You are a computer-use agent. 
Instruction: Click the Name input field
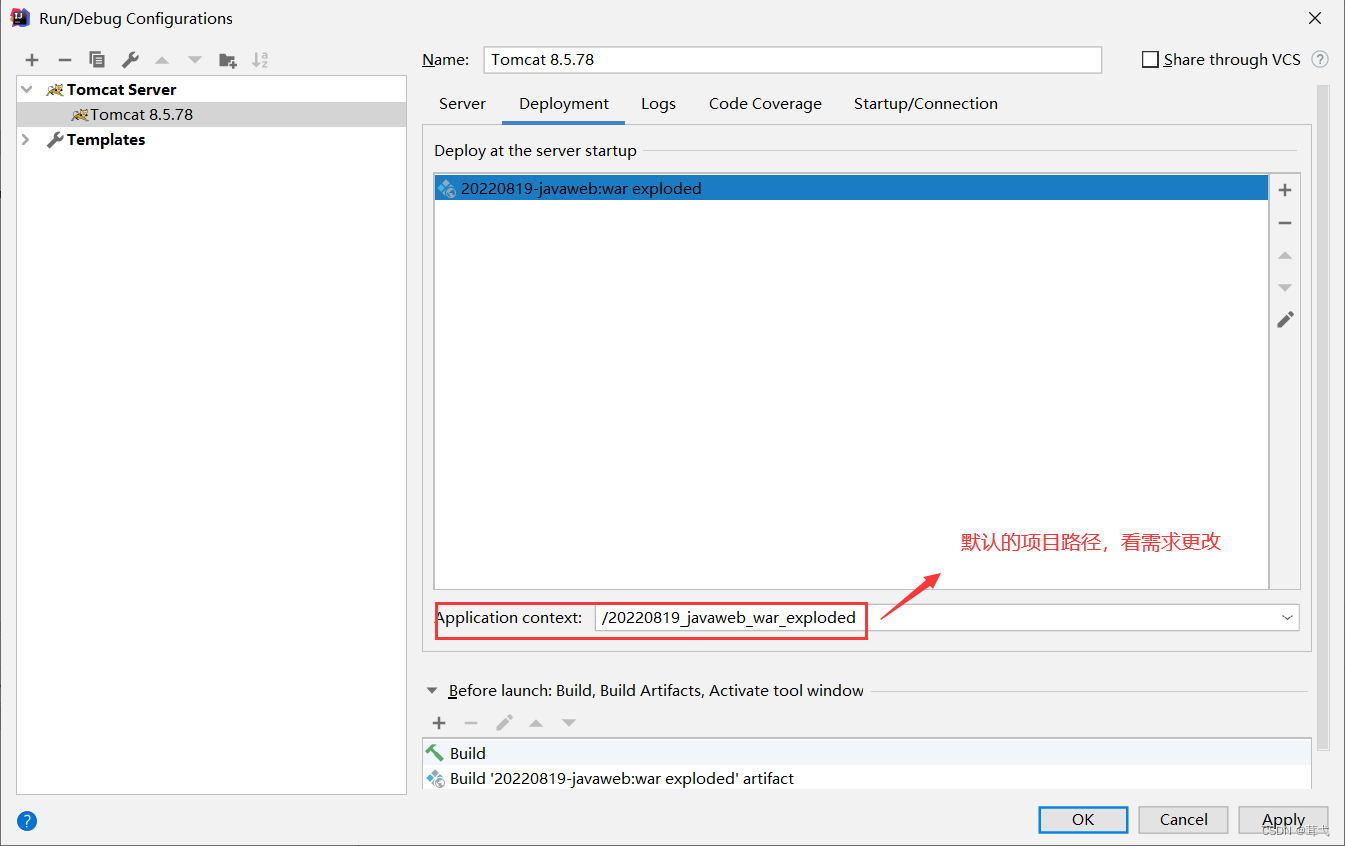792,60
